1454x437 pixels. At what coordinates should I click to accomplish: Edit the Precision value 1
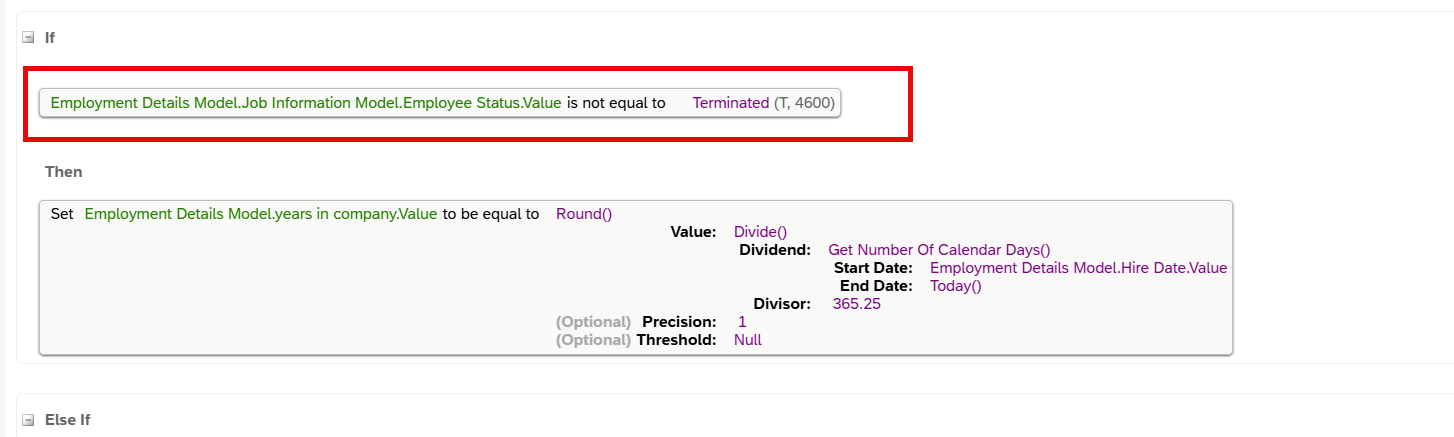pyautogui.click(x=742, y=322)
